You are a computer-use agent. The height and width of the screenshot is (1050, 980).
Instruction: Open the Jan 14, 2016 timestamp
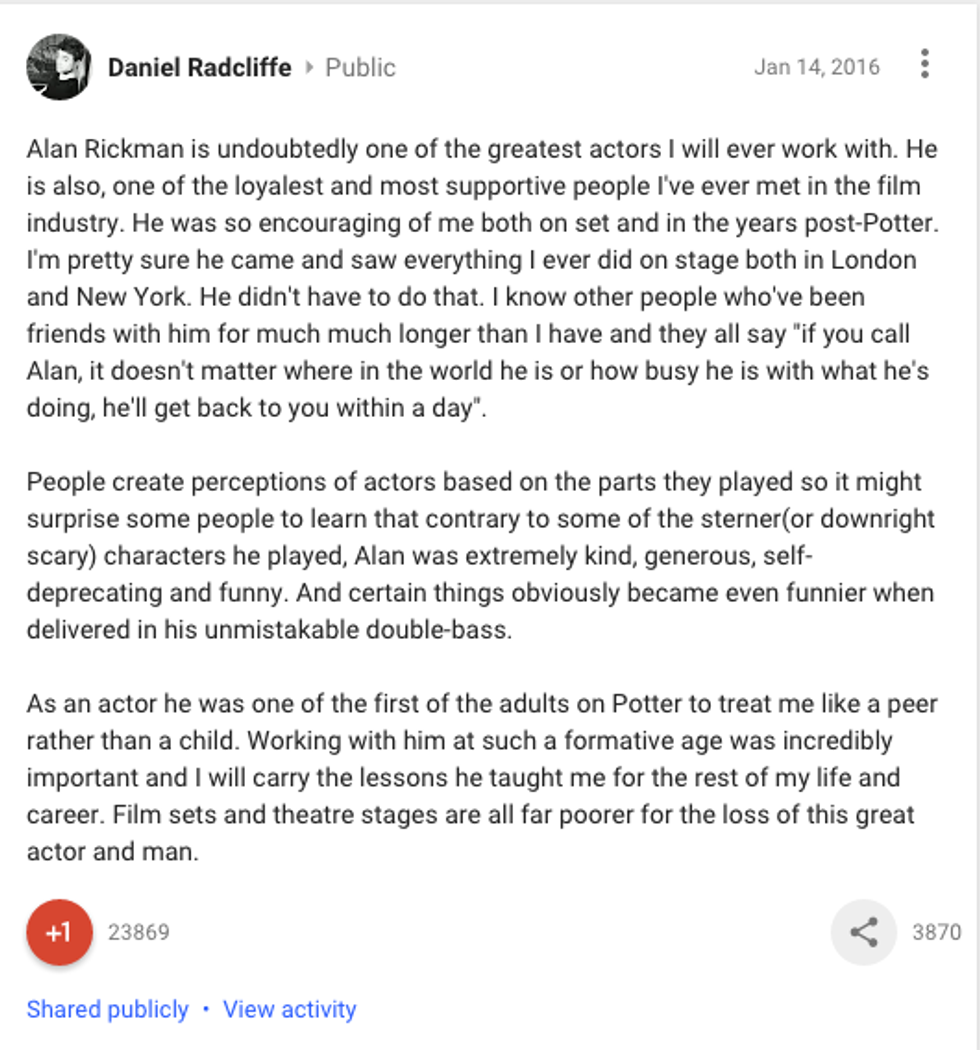817,67
